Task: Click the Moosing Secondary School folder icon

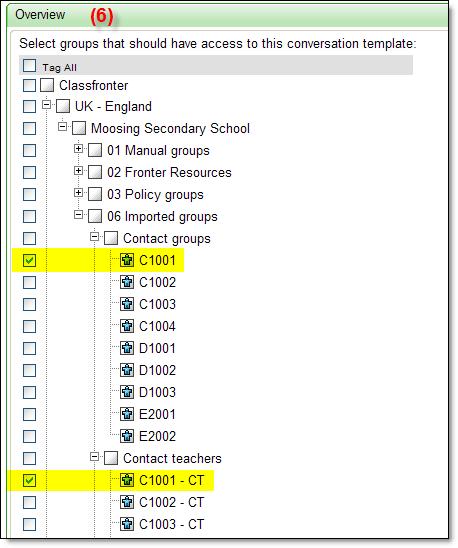Action: pos(79,128)
